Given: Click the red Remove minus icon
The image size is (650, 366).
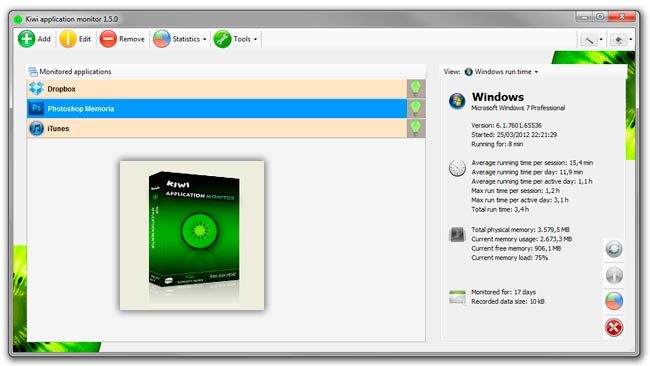Looking at the screenshot, I should 108,39.
